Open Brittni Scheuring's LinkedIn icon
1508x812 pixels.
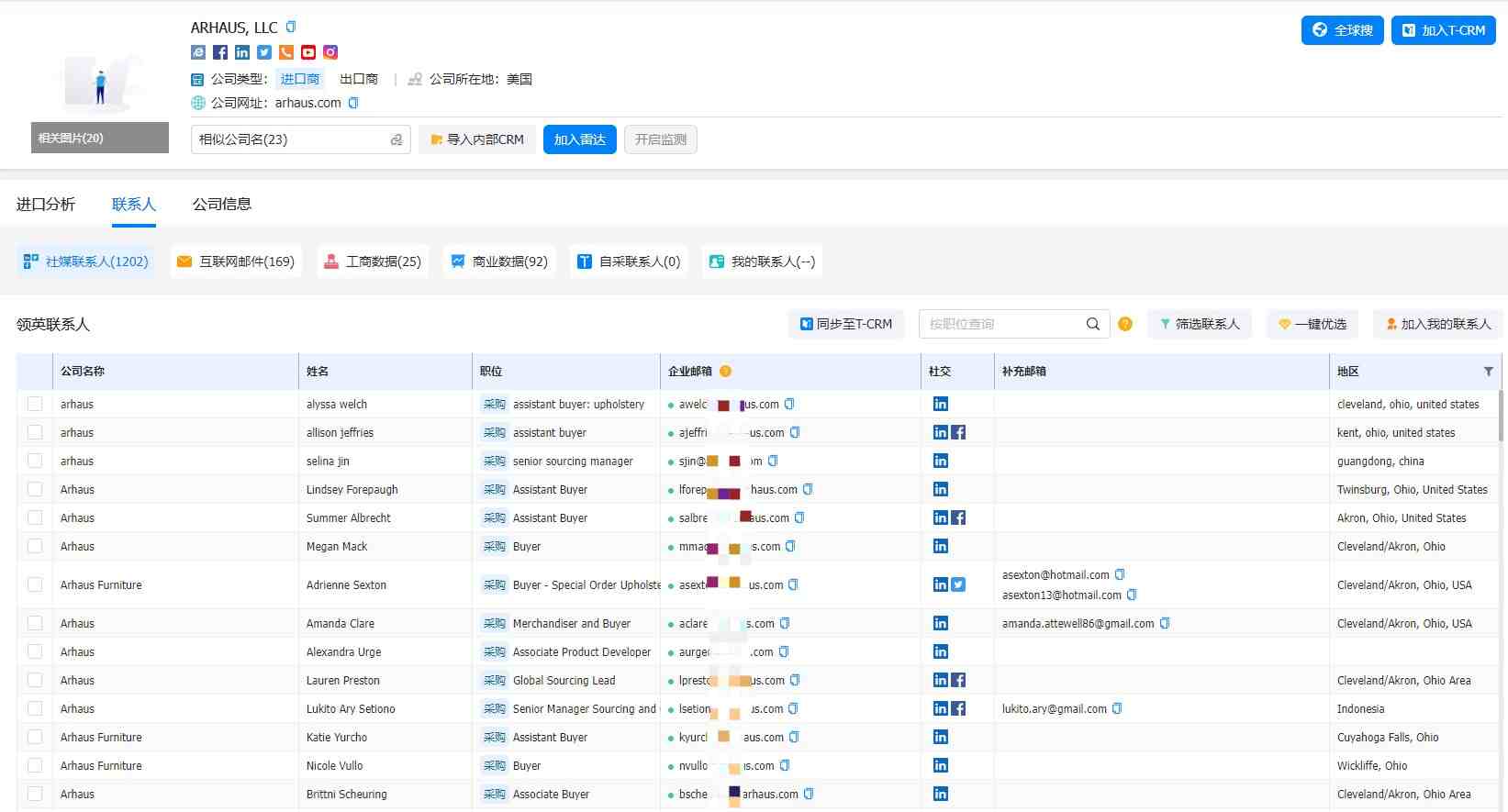(x=941, y=794)
